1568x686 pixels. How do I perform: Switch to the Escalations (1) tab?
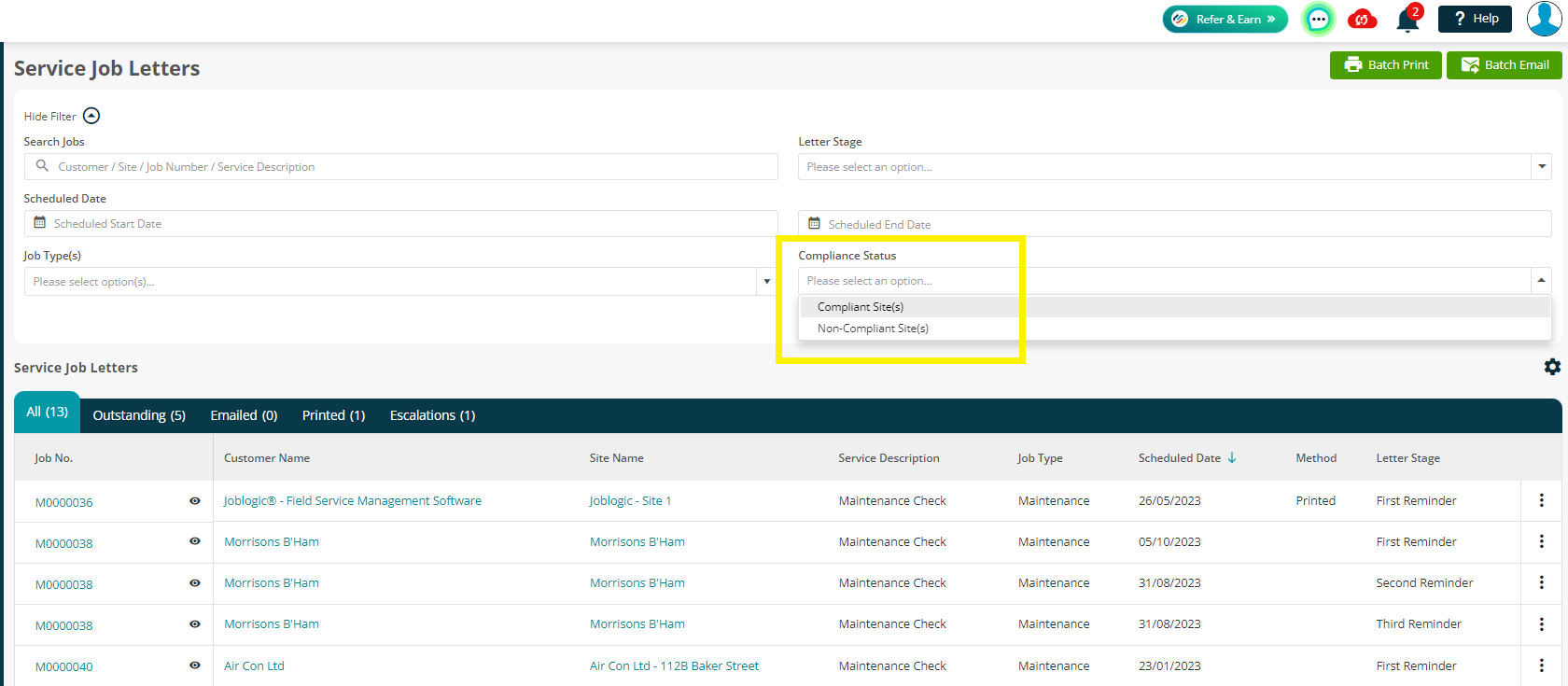432,415
